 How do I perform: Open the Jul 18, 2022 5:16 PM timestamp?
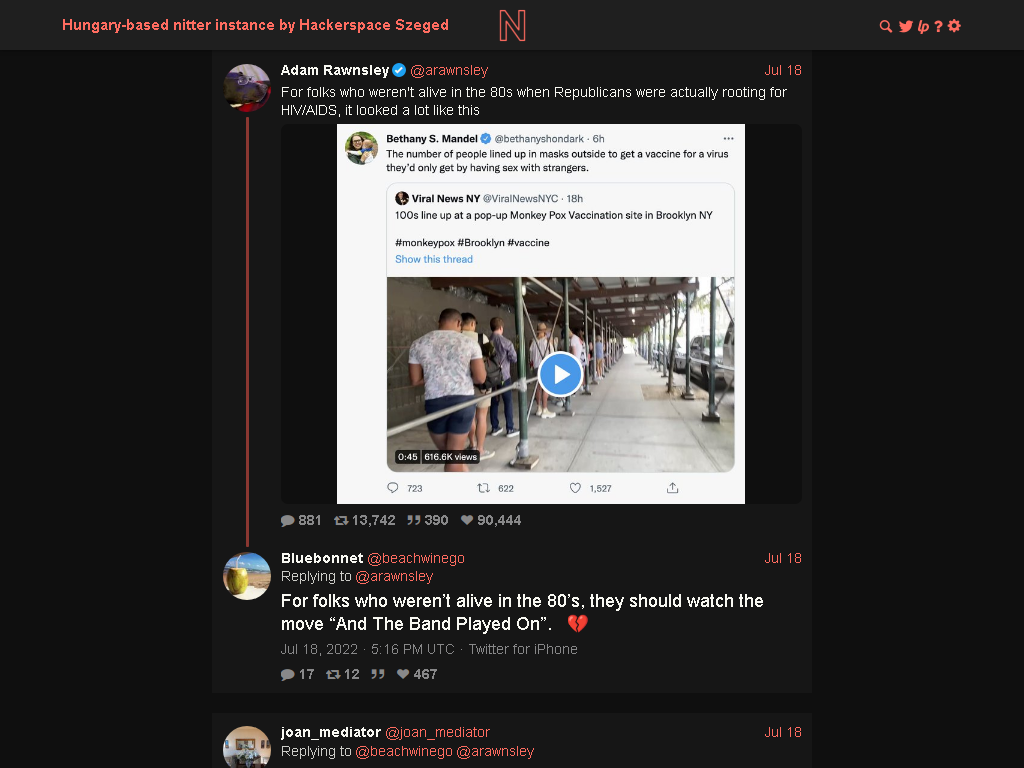[368, 649]
